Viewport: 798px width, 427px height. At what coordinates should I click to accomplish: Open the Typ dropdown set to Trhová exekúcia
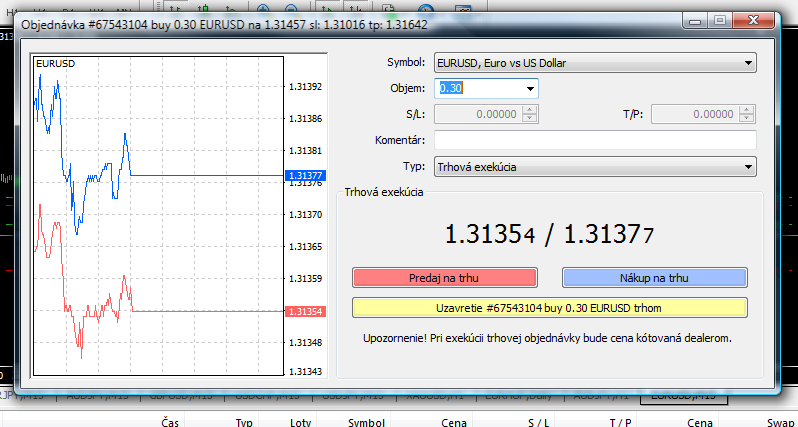coord(595,166)
